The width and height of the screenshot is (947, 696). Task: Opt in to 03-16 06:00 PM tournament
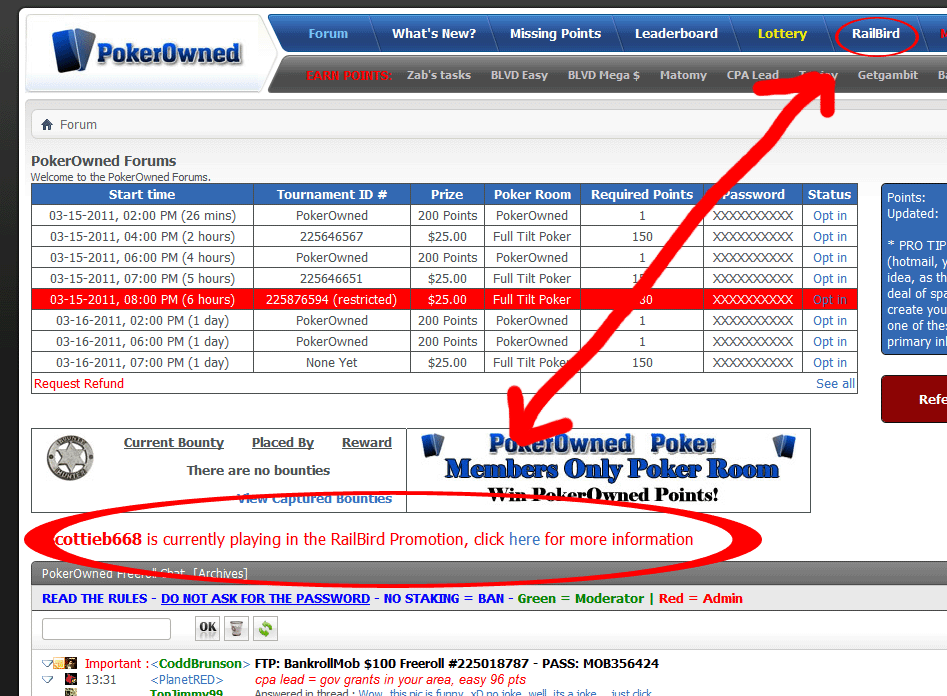(x=829, y=342)
